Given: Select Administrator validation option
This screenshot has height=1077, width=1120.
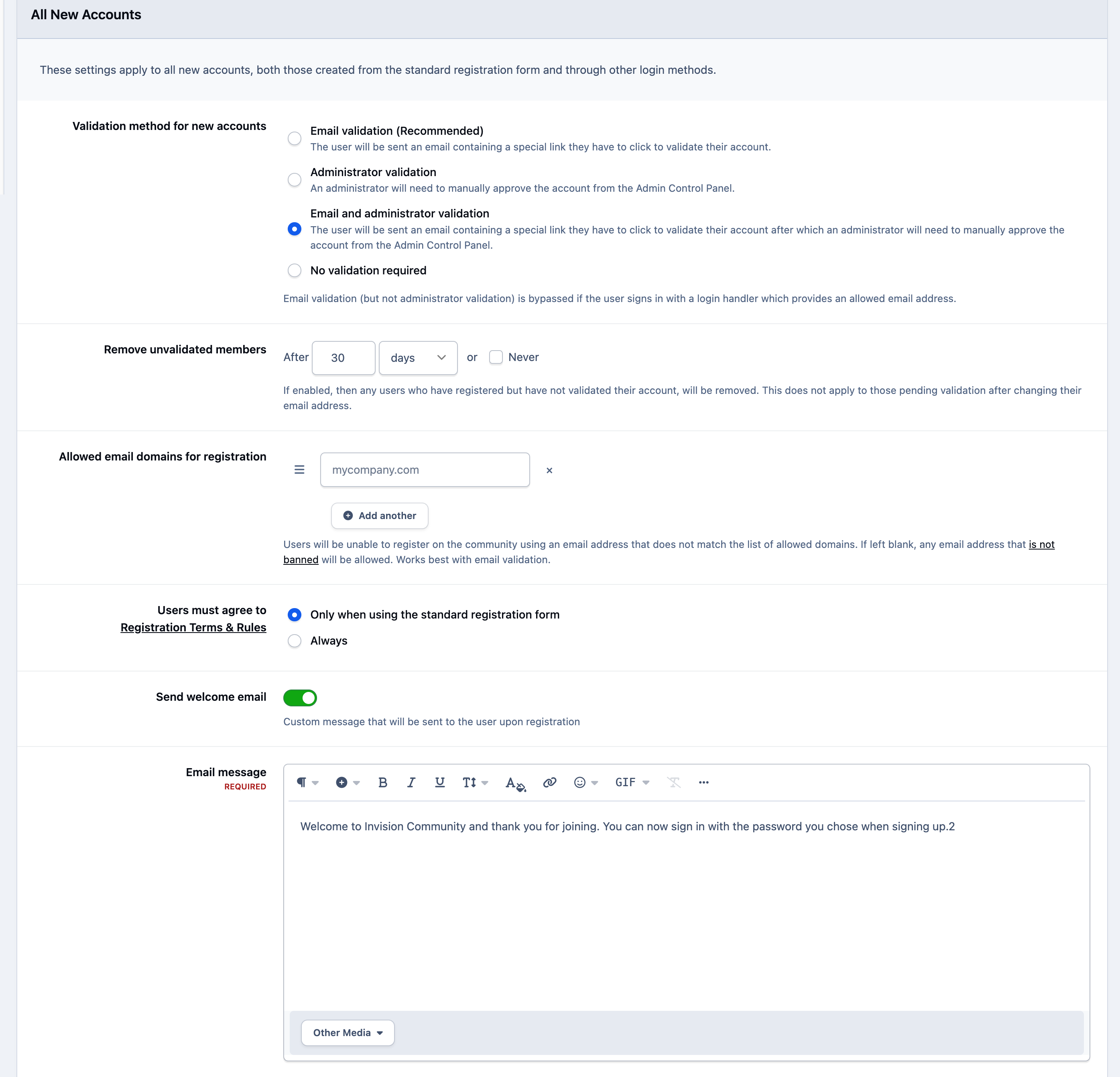Looking at the screenshot, I should [294, 180].
